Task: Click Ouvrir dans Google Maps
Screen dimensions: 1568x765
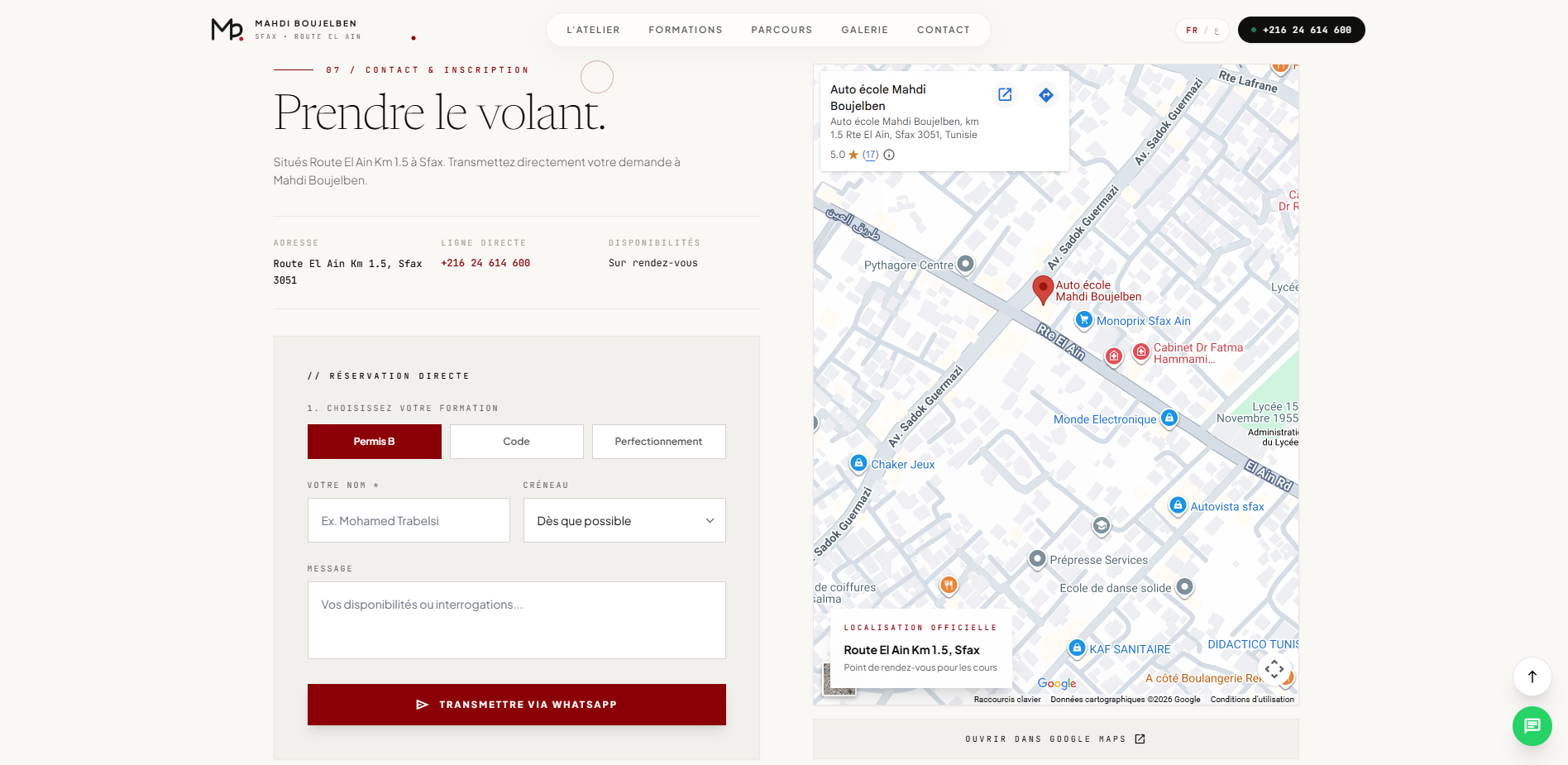Action: pos(1056,739)
